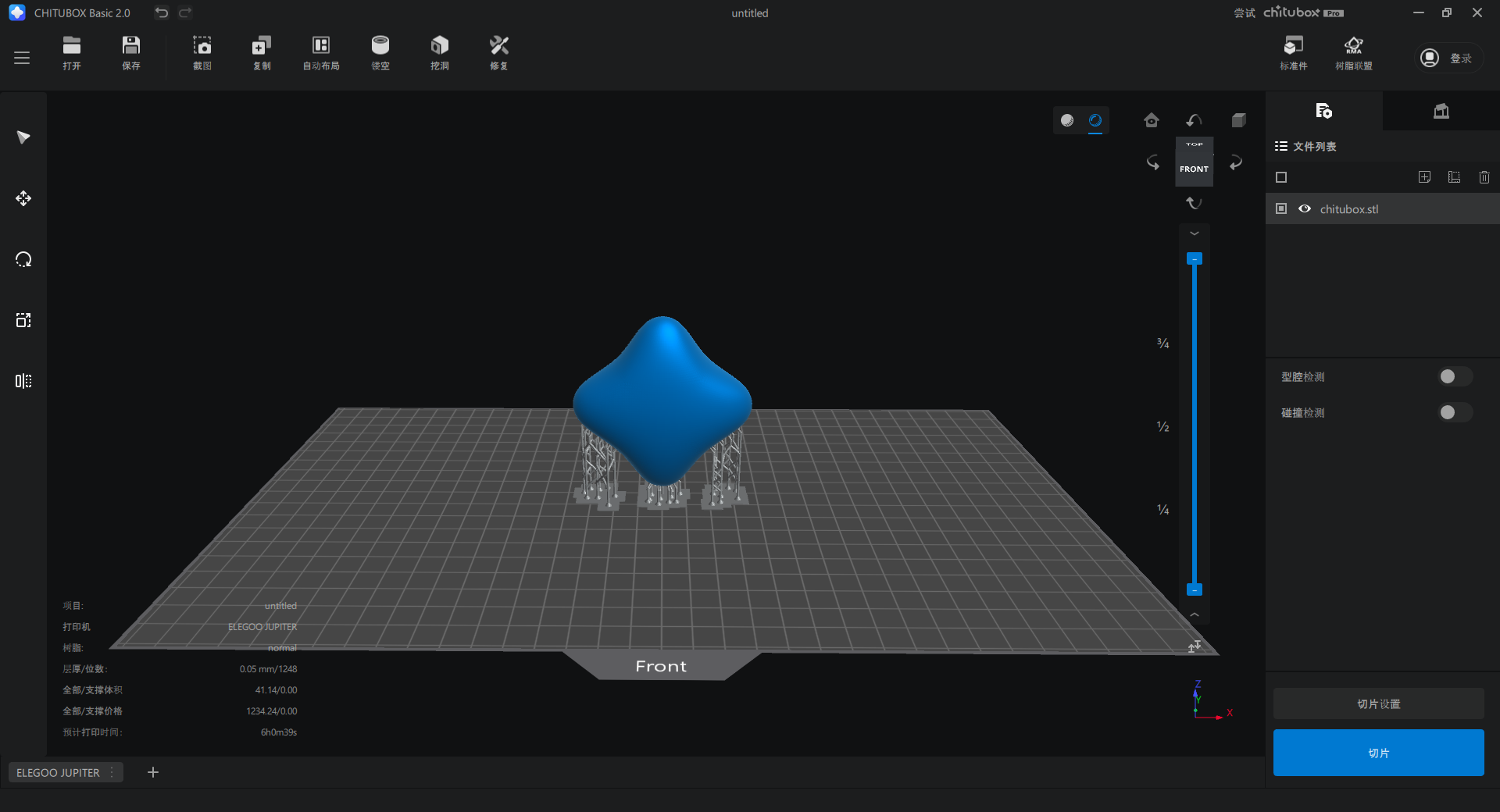Select the Rotate tool in left sidebar

[x=23, y=259]
